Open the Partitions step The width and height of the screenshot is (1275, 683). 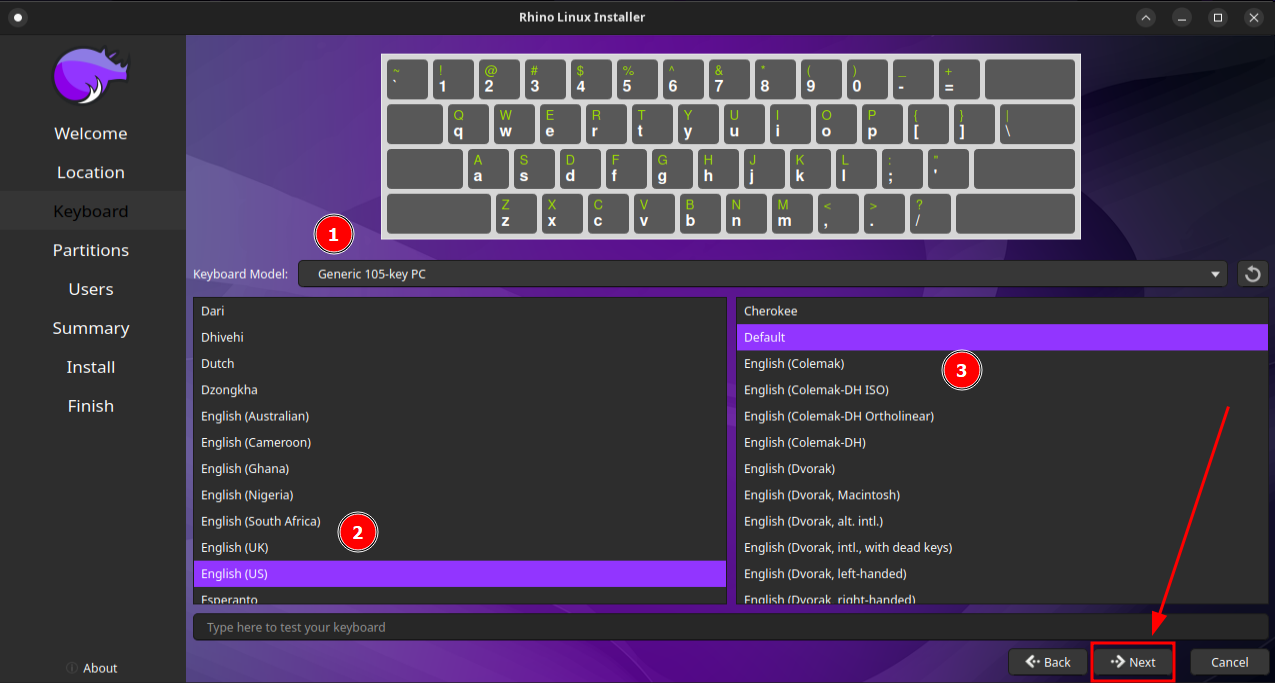pos(91,250)
